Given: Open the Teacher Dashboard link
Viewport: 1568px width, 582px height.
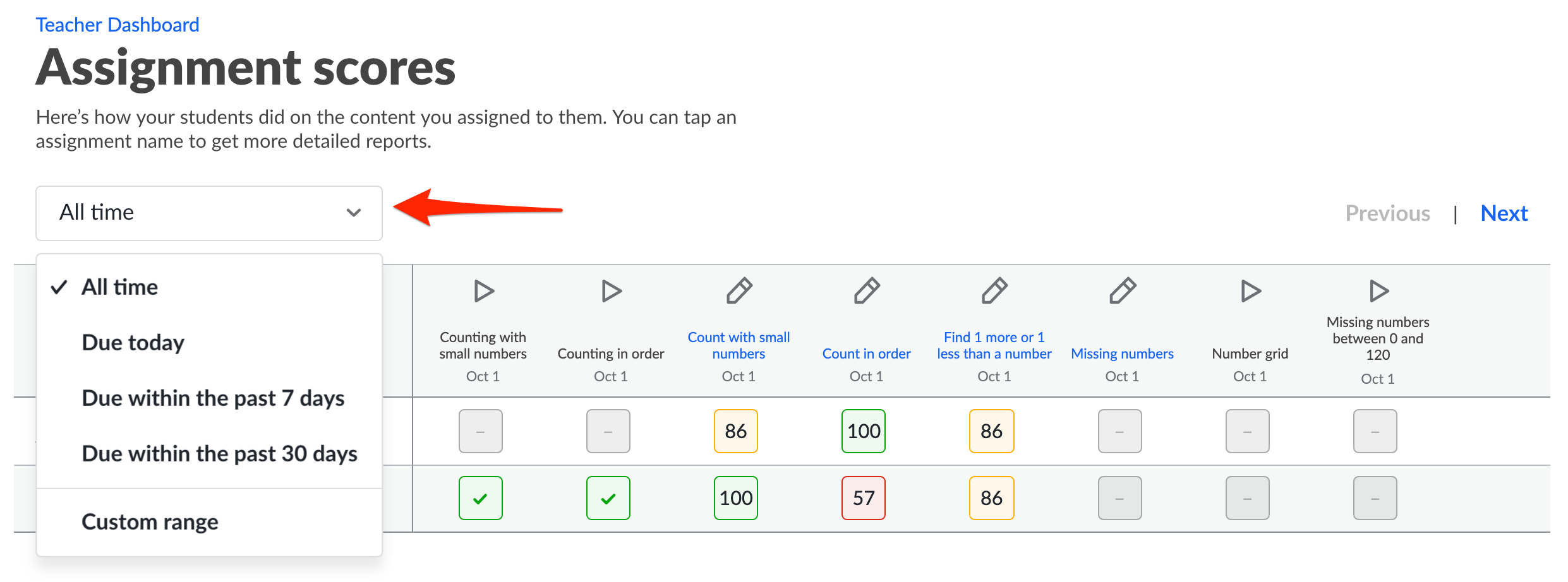Looking at the screenshot, I should point(118,25).
